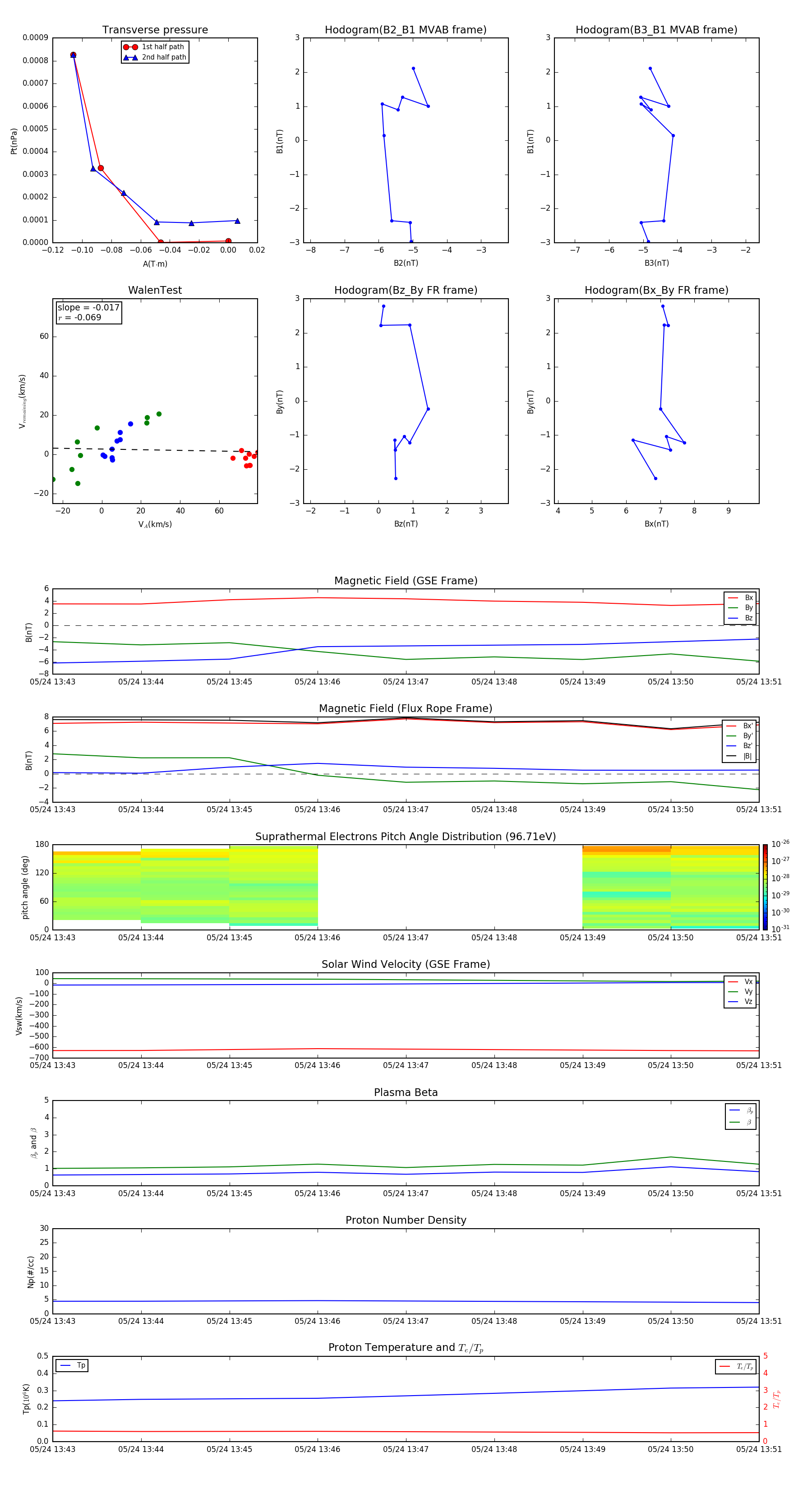Click the "Np(#/cc)" y-axis label
This screenshot has height=1489, width=812.
pyautogui.click(x=31, y=1272)
